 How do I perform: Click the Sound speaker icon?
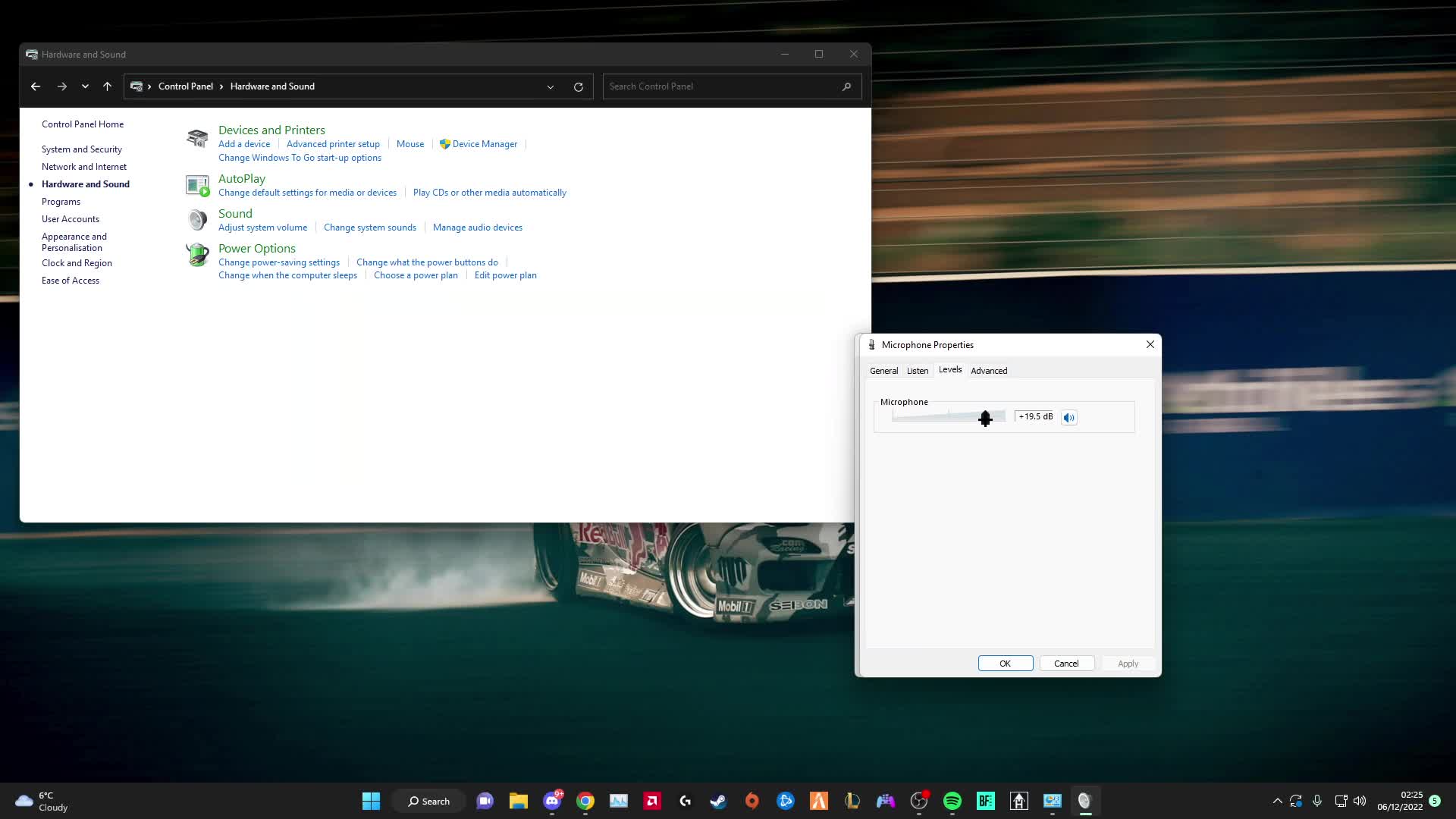click(x=197, y=220)
